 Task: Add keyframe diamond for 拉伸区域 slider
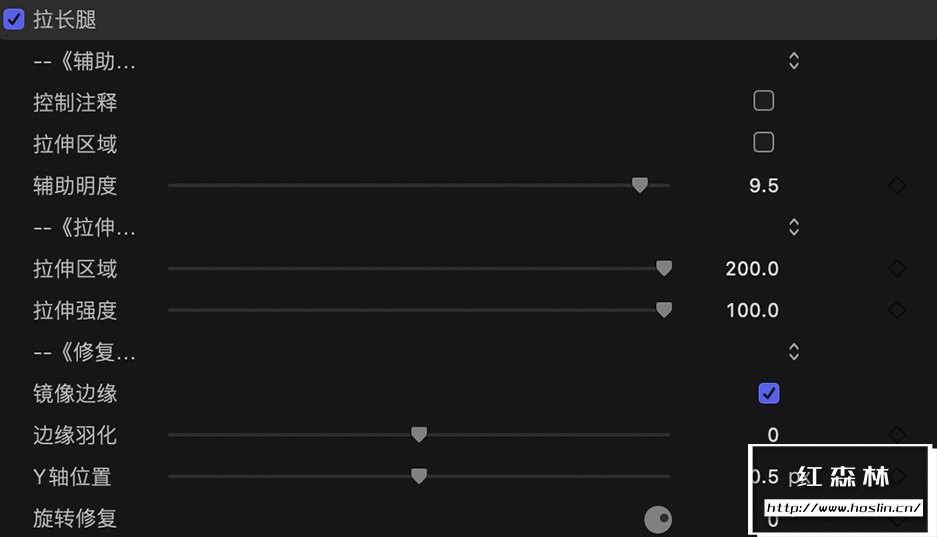[896, 268]
